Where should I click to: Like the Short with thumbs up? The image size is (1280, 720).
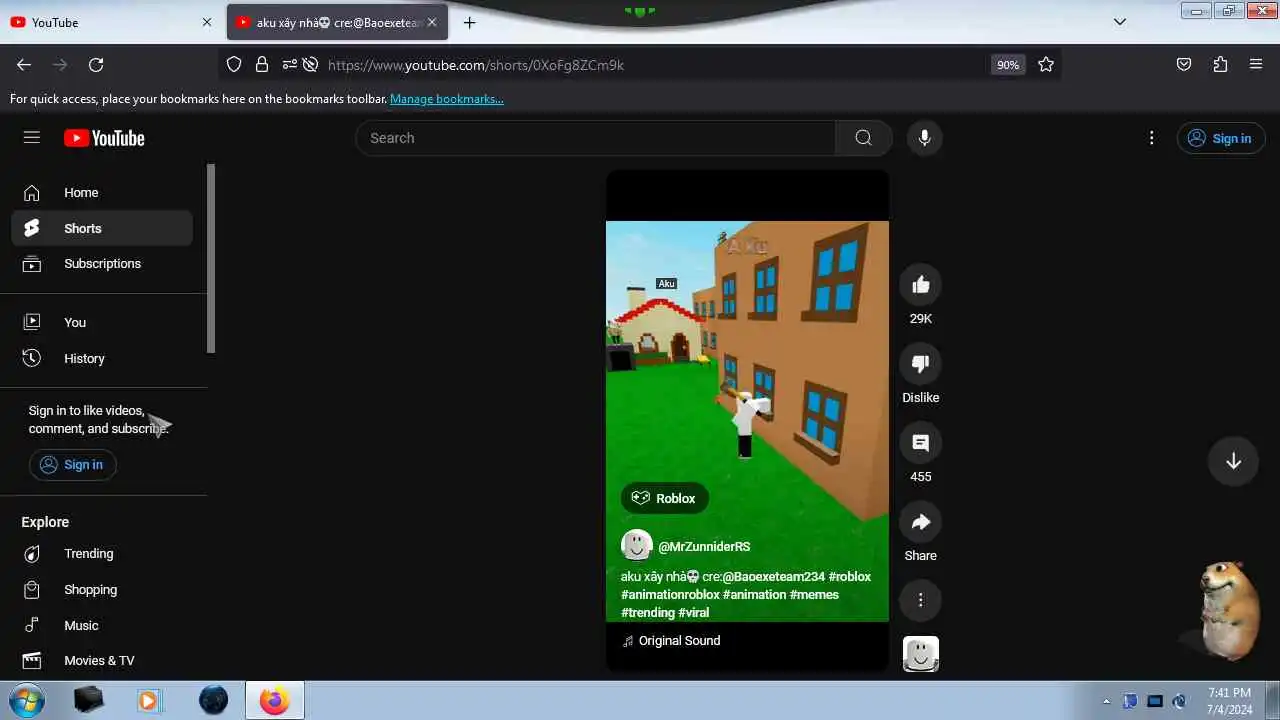[920, 285]
